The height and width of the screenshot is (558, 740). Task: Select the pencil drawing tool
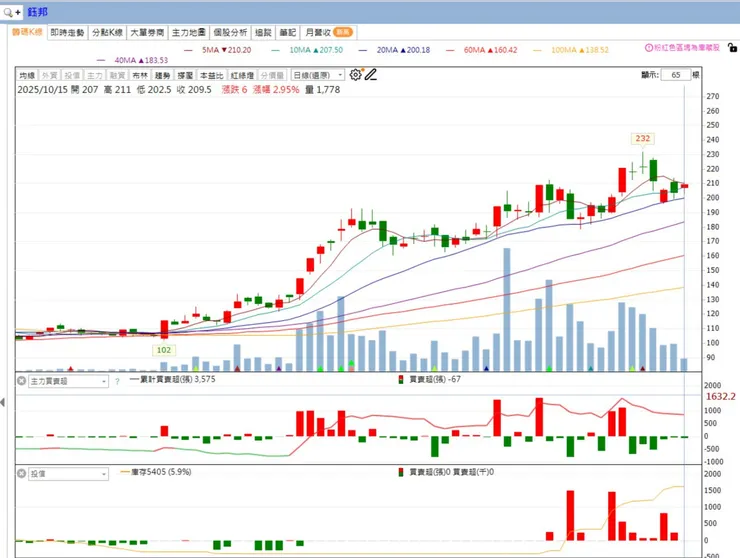[371, 75]
